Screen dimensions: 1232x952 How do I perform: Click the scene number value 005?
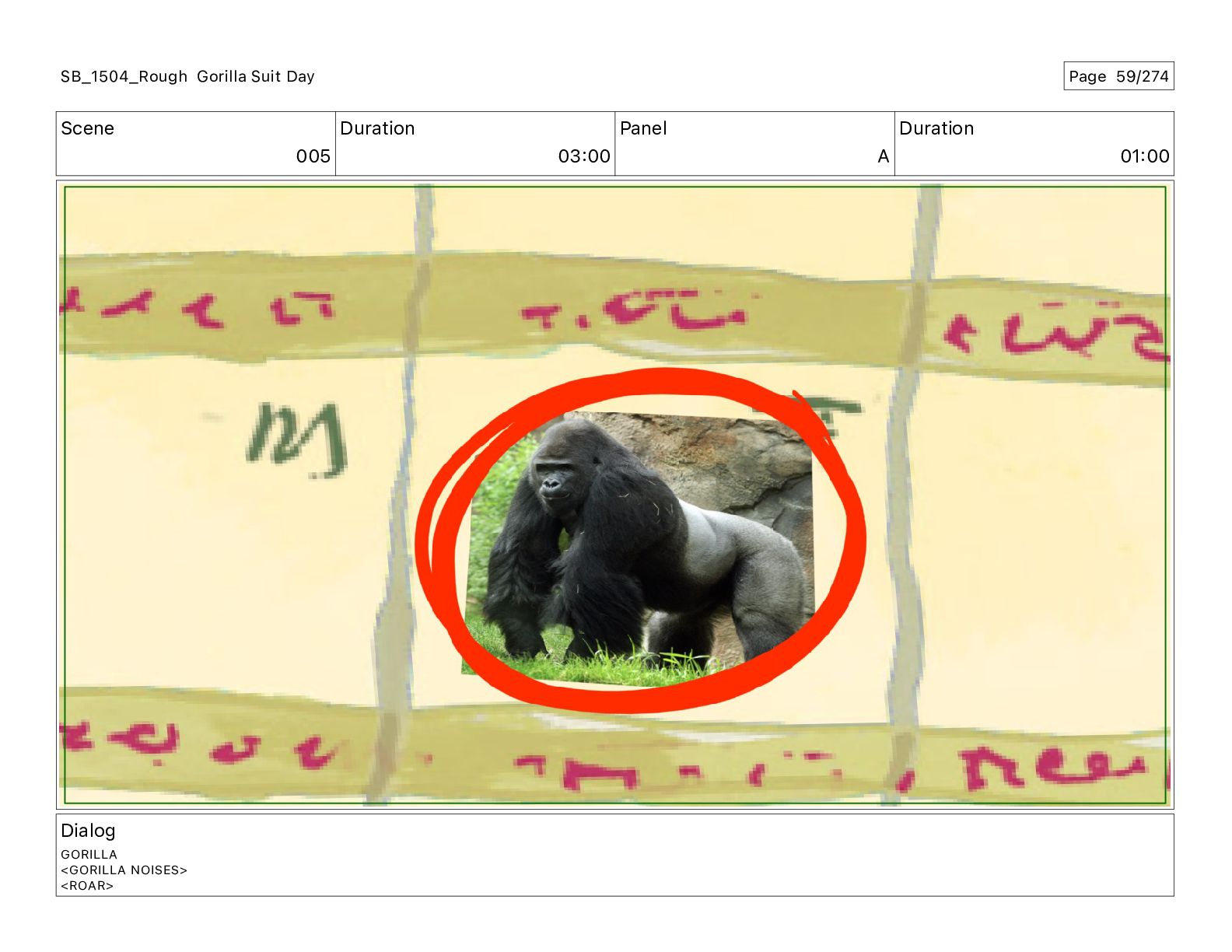(313, 156)
